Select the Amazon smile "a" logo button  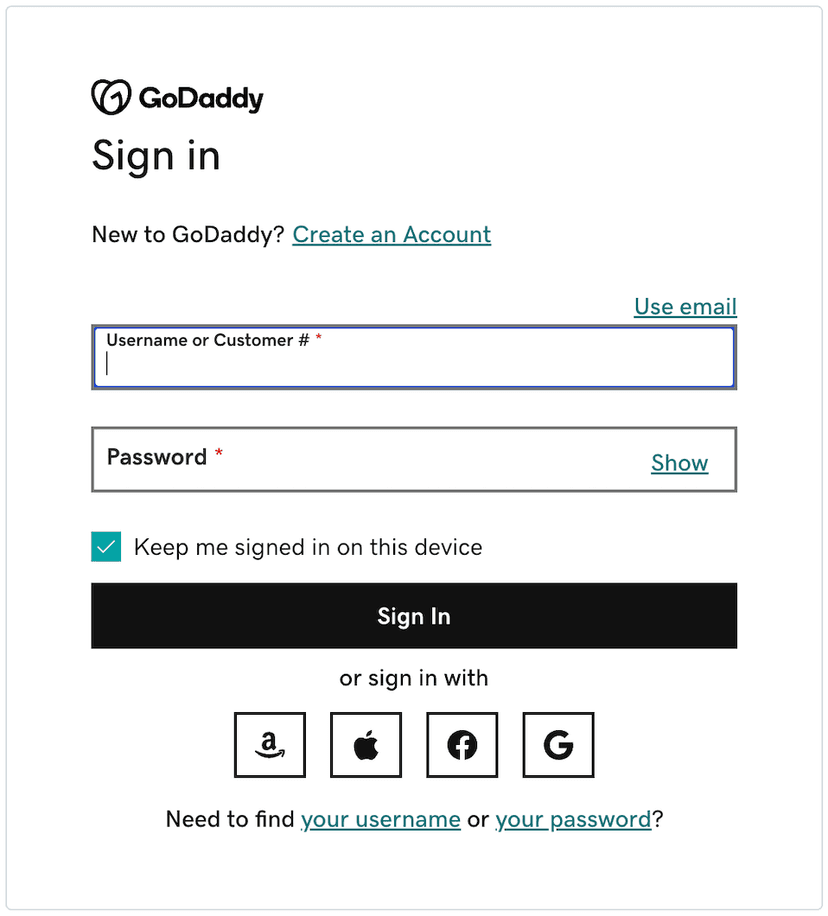click(x=270, y=745)
